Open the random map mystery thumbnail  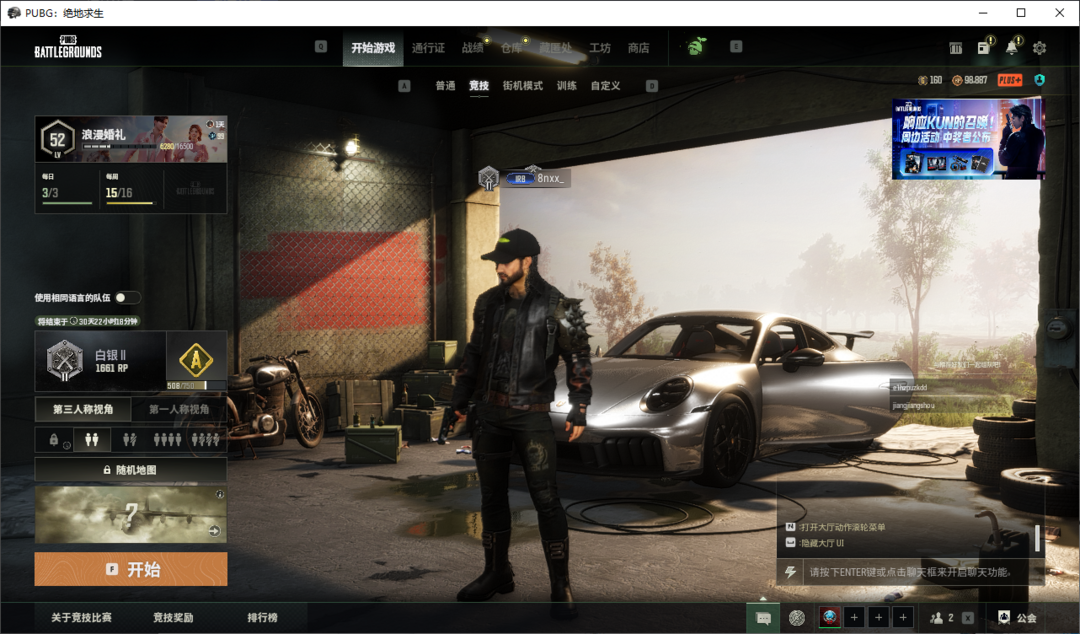(131, 514)
